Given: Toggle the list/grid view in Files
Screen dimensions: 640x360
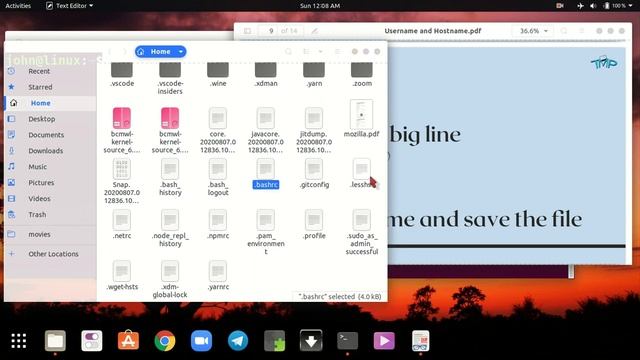Looking at the screenshot, I should coord(306,51).
